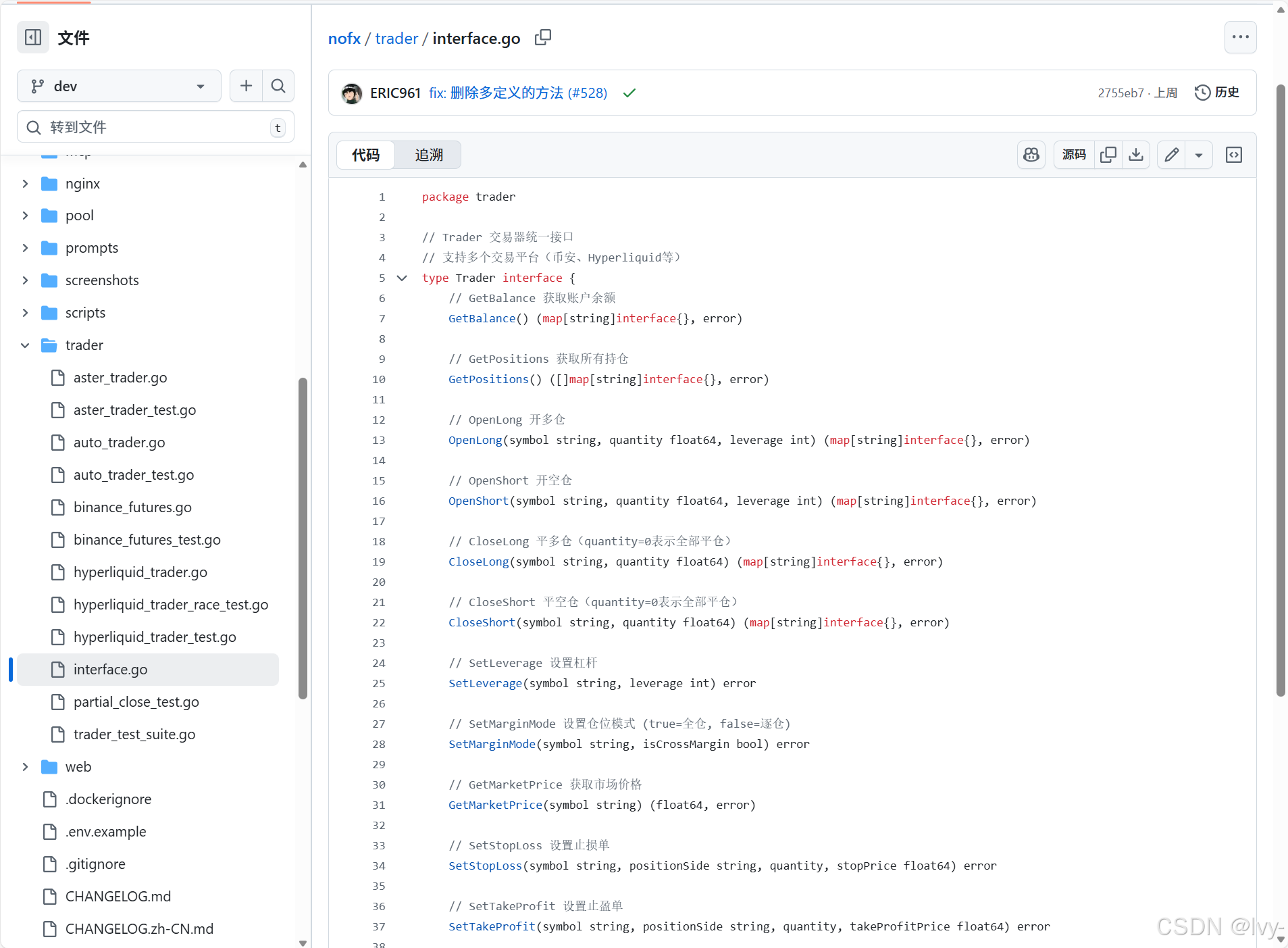Open CHANGELOG.zh-CN.md file
Viewport: 1288px width, 948px height.
coord(139,929)
